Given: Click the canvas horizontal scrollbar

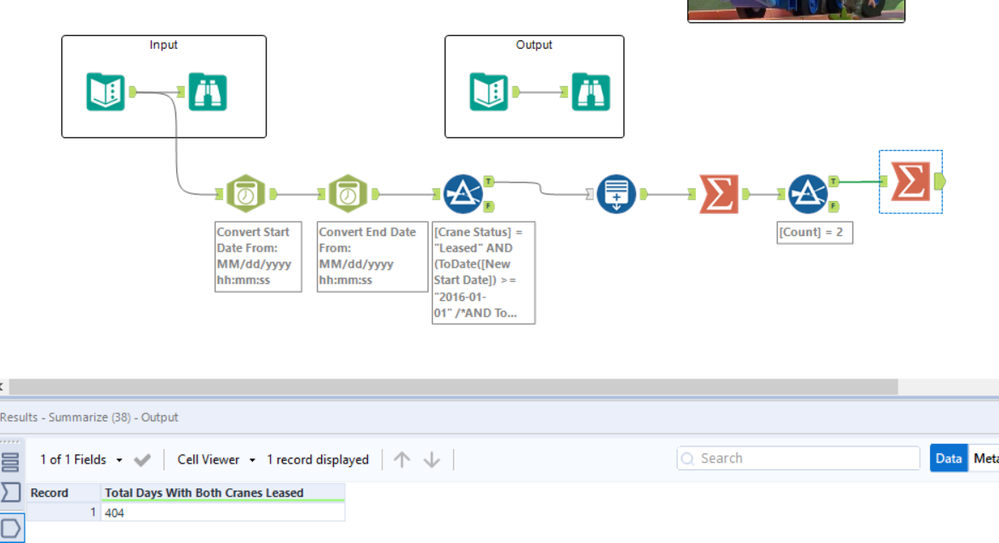Looking at the screenshot, I should [x=453, y=386].
